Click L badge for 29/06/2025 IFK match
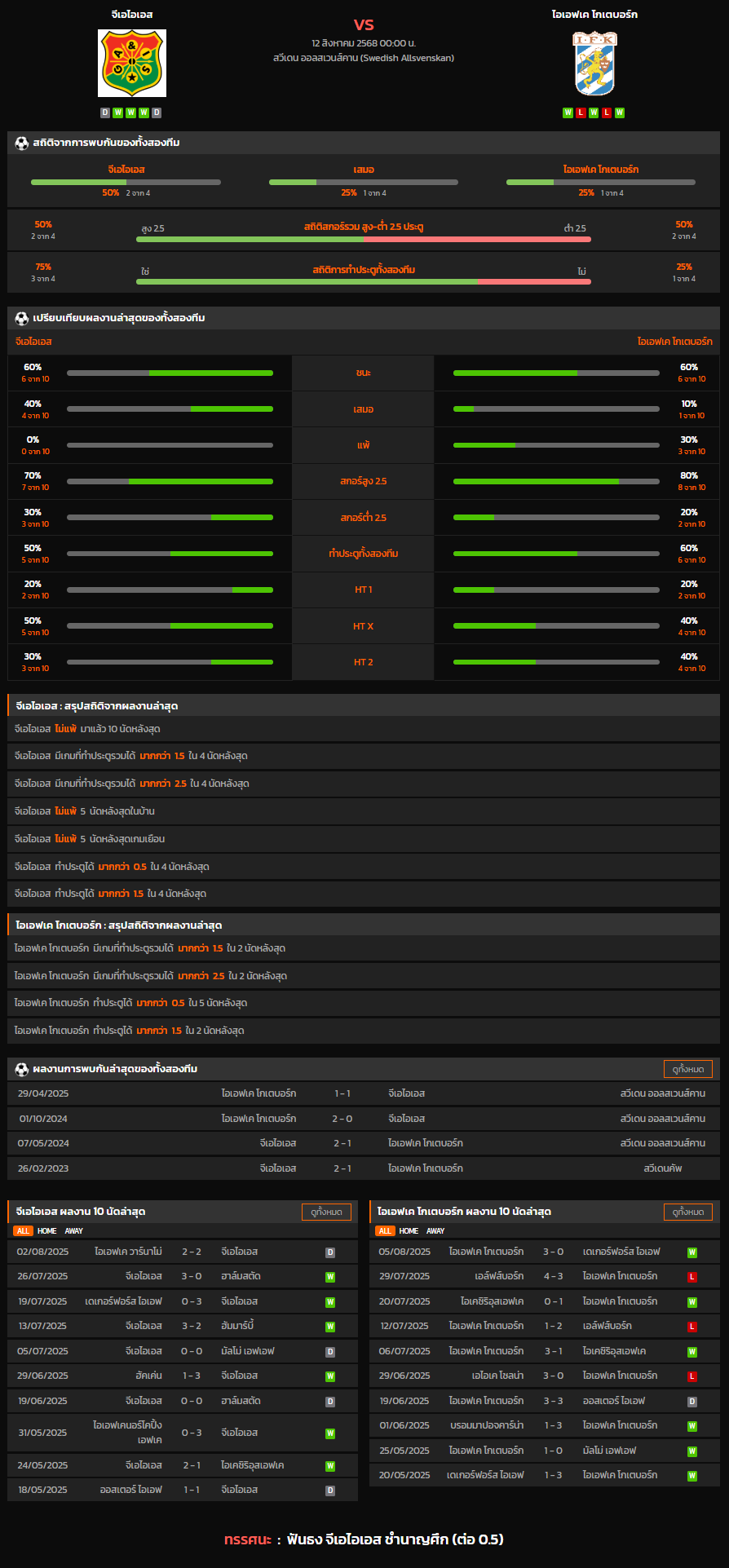Image resolution: width=729 pixels, height=1568 pixels. coord(692,1376)
